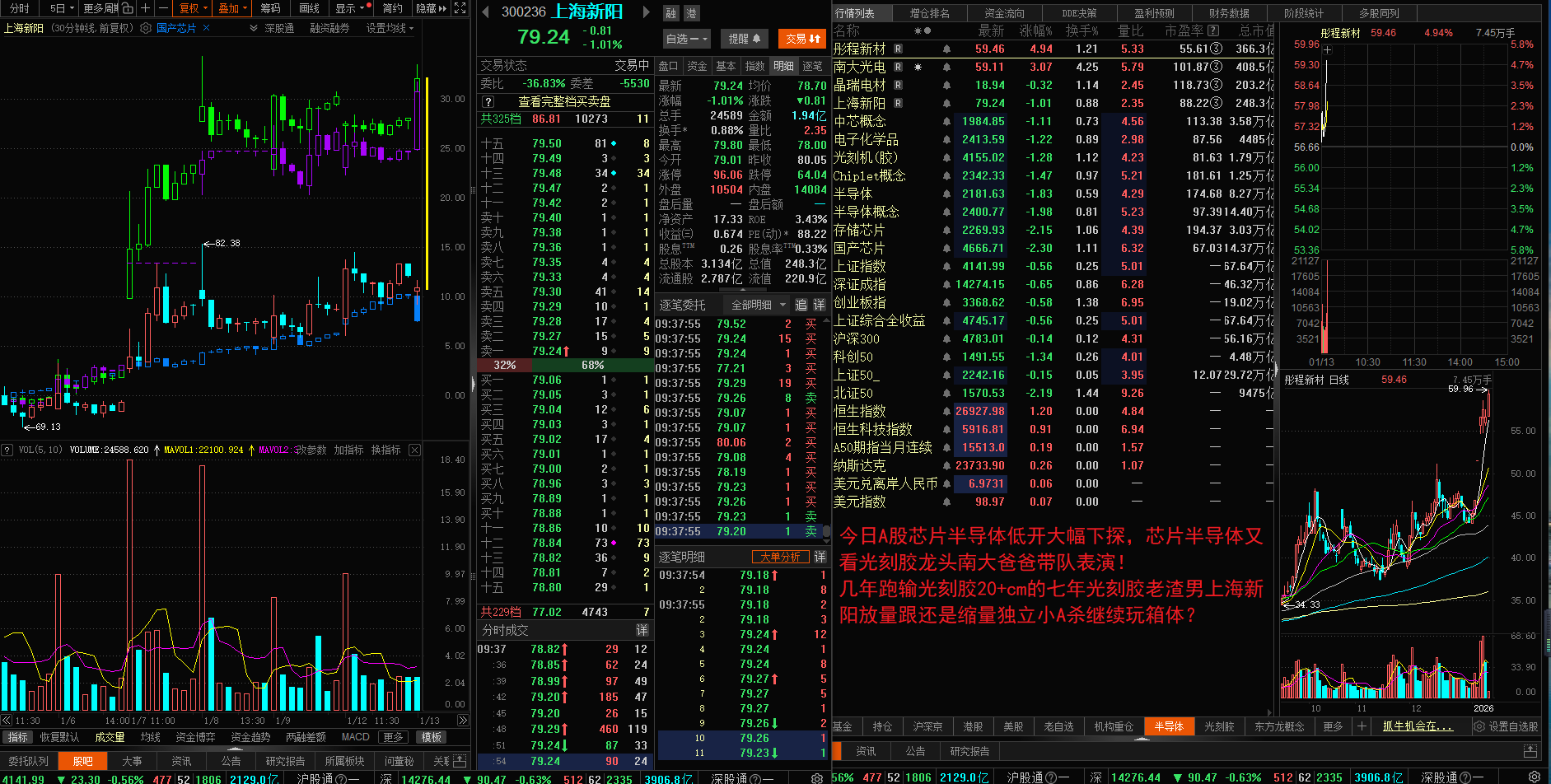Click the 改参数 indicator parameter link

(x=310, y=450)
